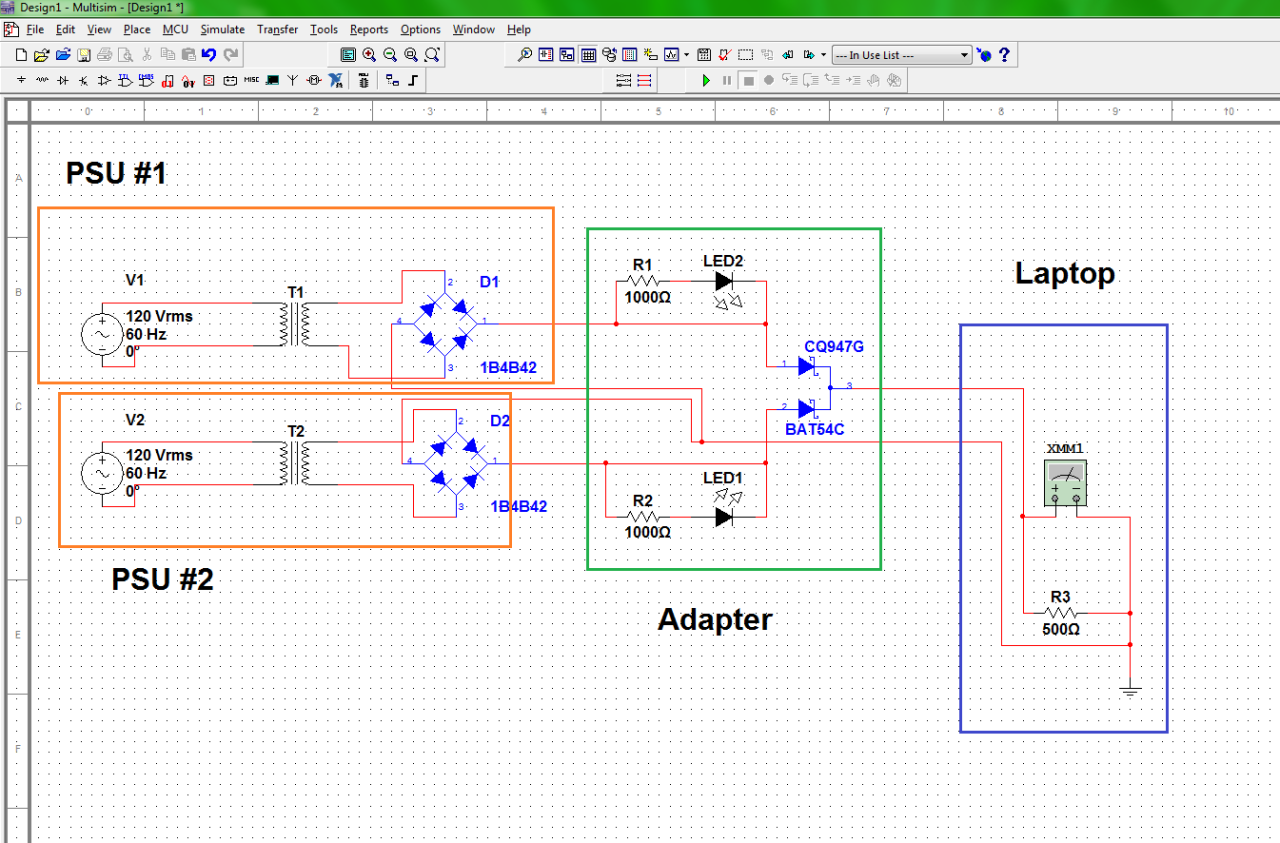This screenshot has height=843, width=1280.
Task: Select the T2 transformer
Action: (x=296, y=464)
